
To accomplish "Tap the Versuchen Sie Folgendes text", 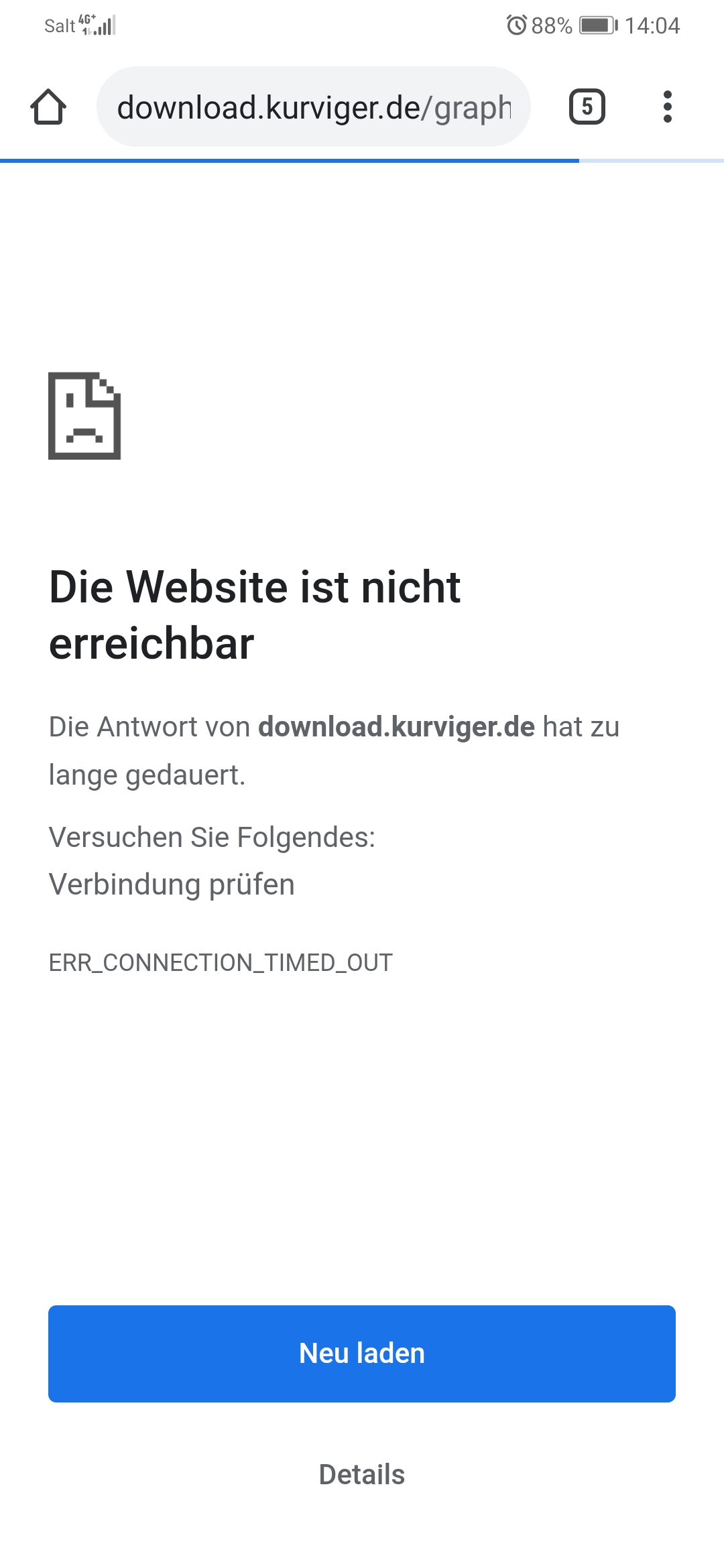I will tap(213, 837).
